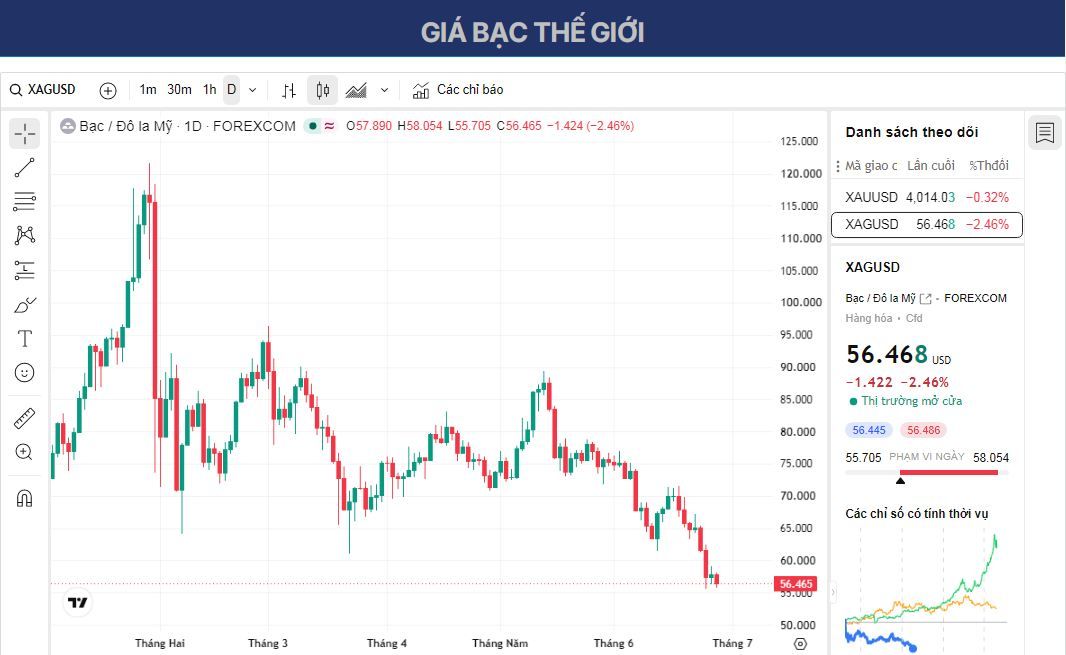Open the Bạc / Đô la Mỹ external link icon
The height and width of the screenshot is (655, 1066).
click(x=925, y=299)
